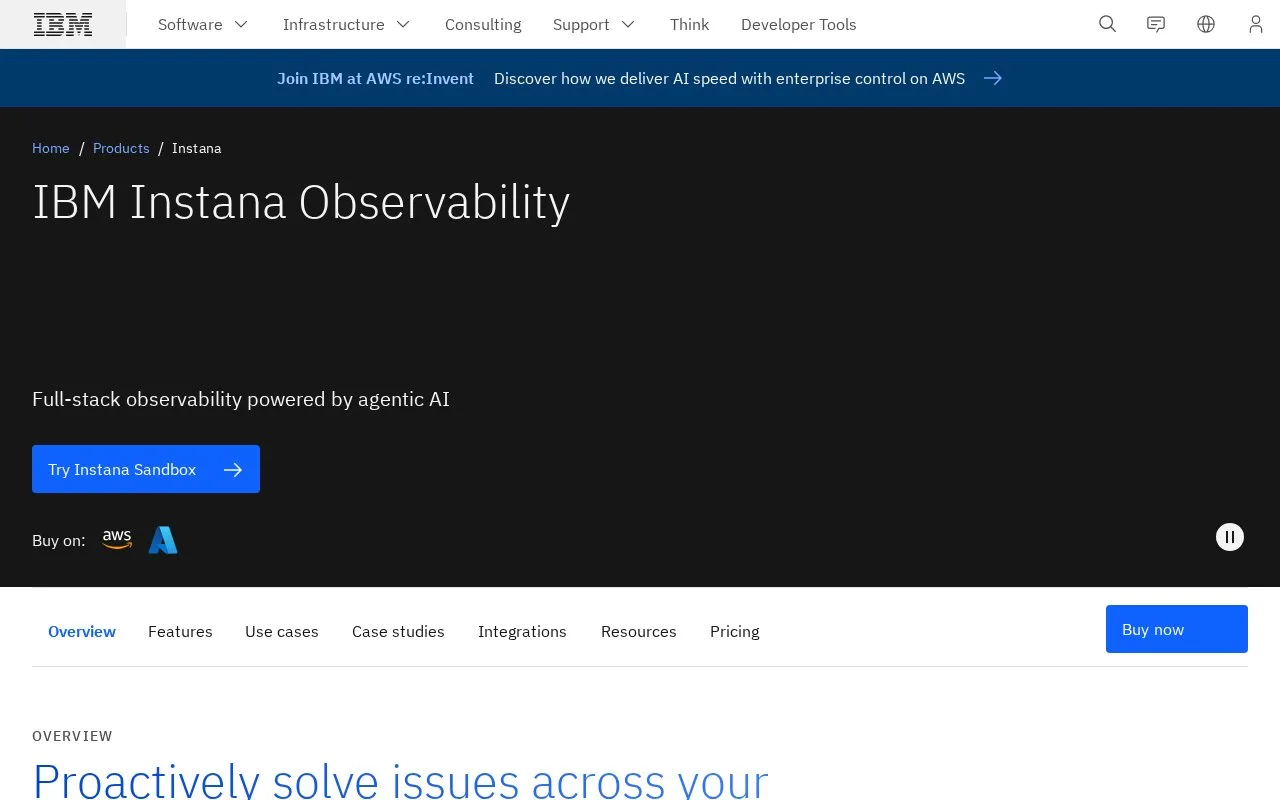Click the Buy now button
Screen dimensions: 1280x800
tap(1177, 629)
